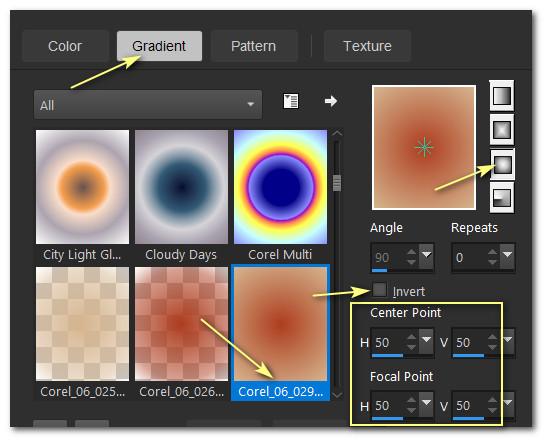Click the gradient list scroll up arrow
The width and height of the screenshot is (543, 438).
pyautogui.click(x=337, y=134)
